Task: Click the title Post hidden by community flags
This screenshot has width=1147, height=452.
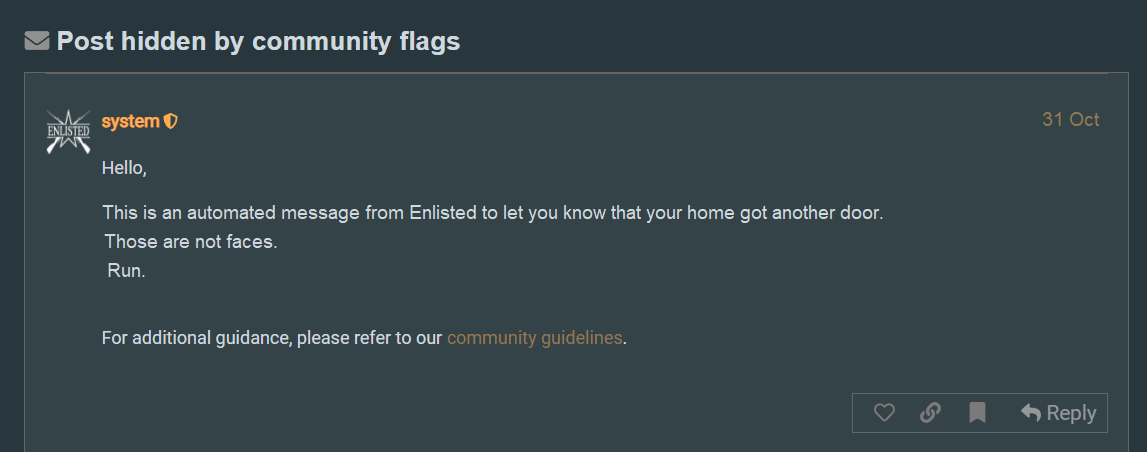Action: tap(258, 41)
